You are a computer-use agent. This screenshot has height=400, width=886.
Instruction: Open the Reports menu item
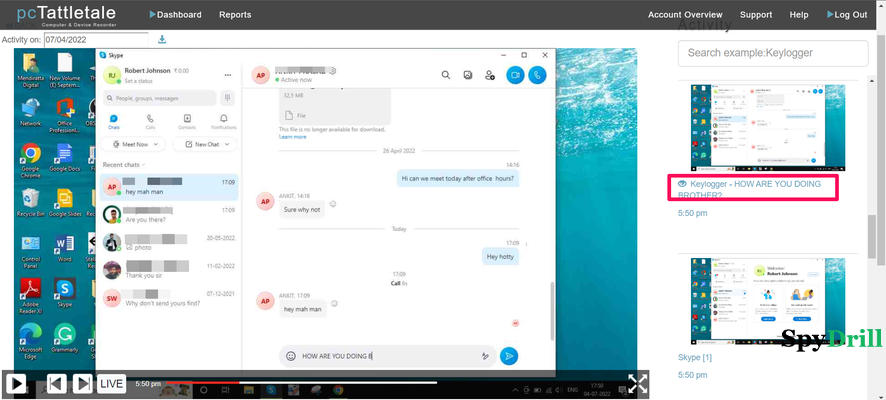(x=235, y=15)
